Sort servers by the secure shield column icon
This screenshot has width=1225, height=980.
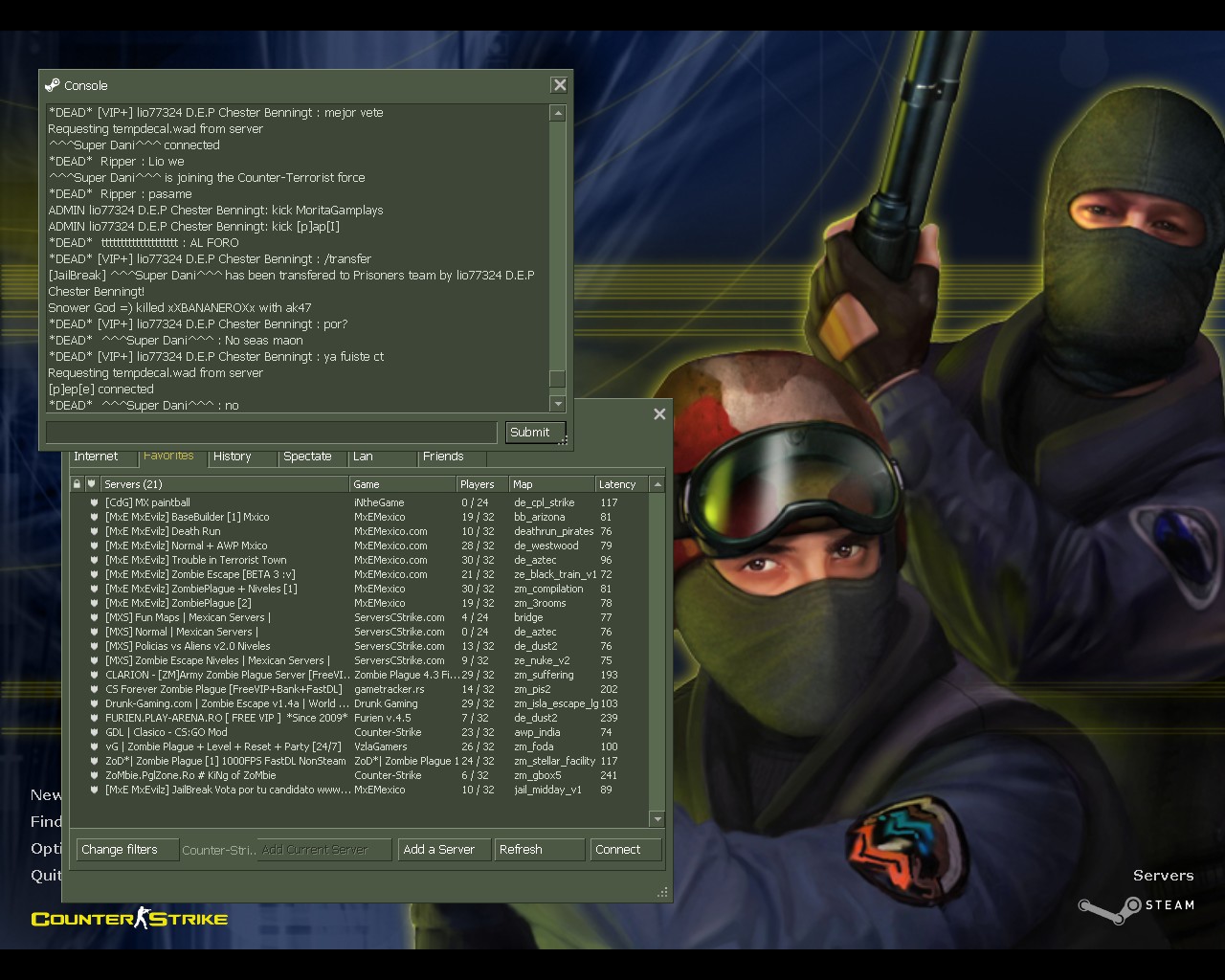92,484
